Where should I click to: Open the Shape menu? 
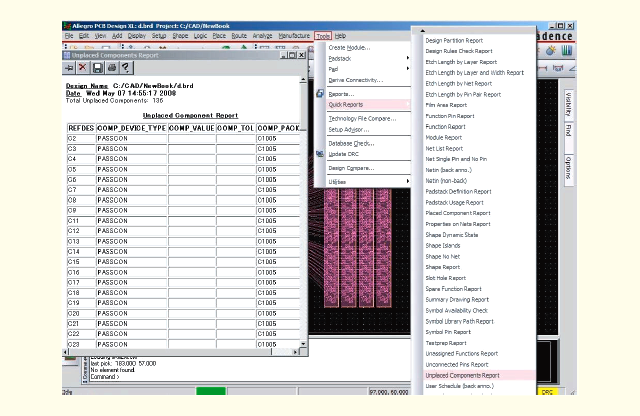pyautogui.click(x=180, y=36)
